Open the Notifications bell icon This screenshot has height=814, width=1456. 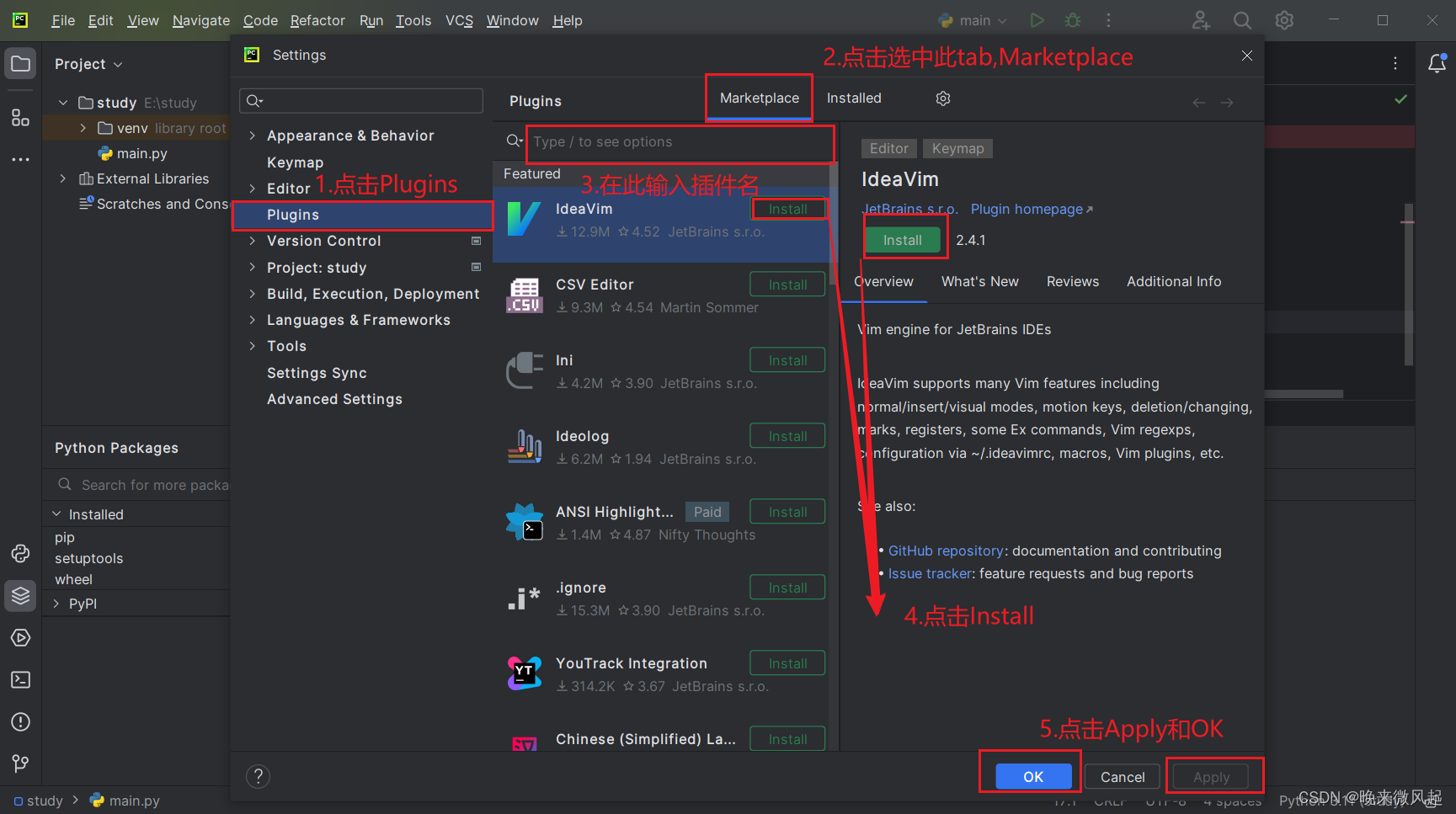click(1437, 63)
